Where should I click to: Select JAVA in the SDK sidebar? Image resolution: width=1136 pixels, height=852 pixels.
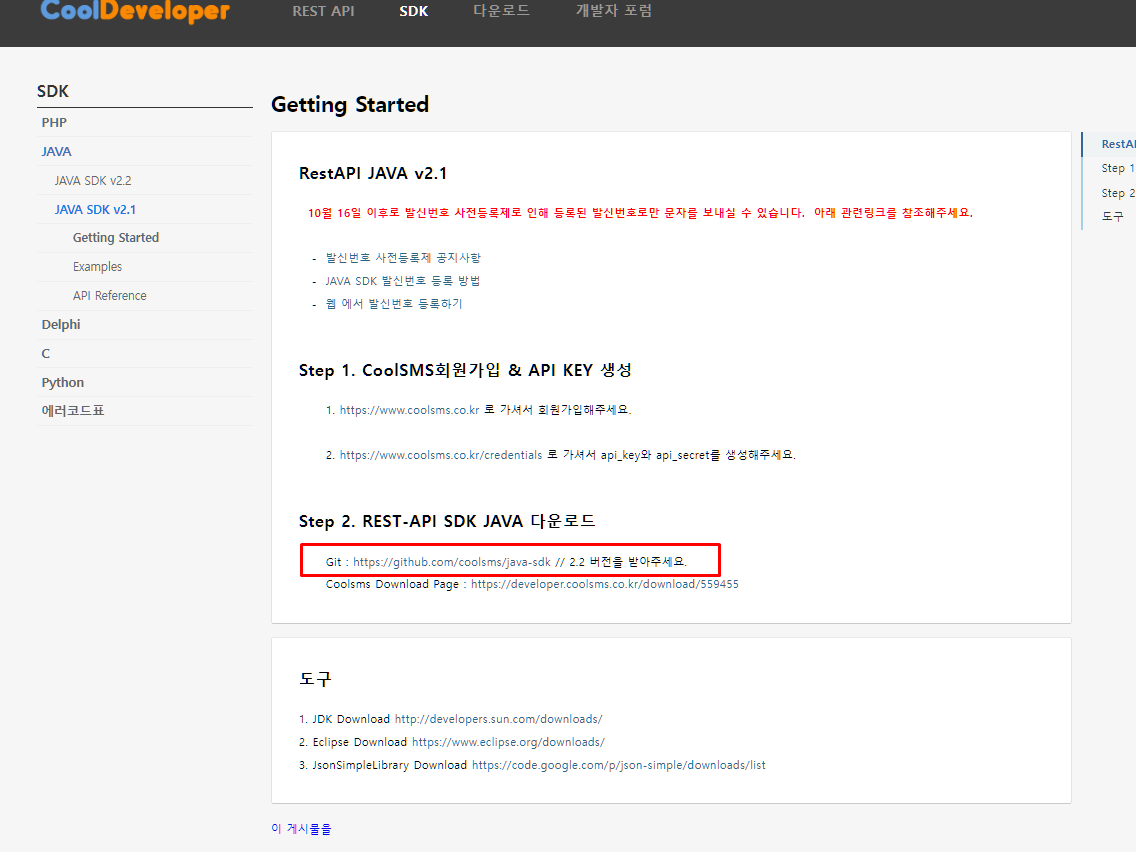(57, 151)
